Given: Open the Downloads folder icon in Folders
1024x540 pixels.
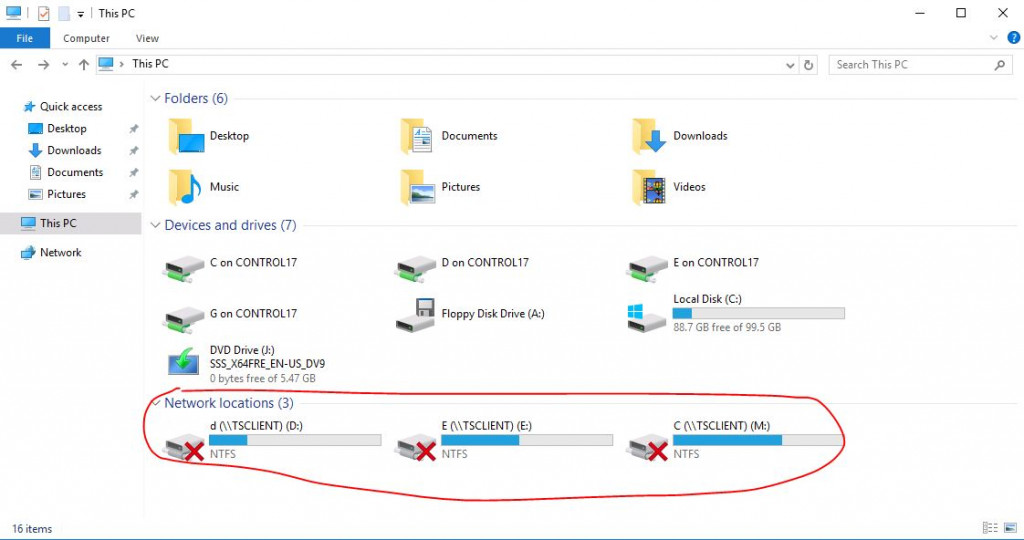Looking at the screenshot, I should [x=649, y=136].
